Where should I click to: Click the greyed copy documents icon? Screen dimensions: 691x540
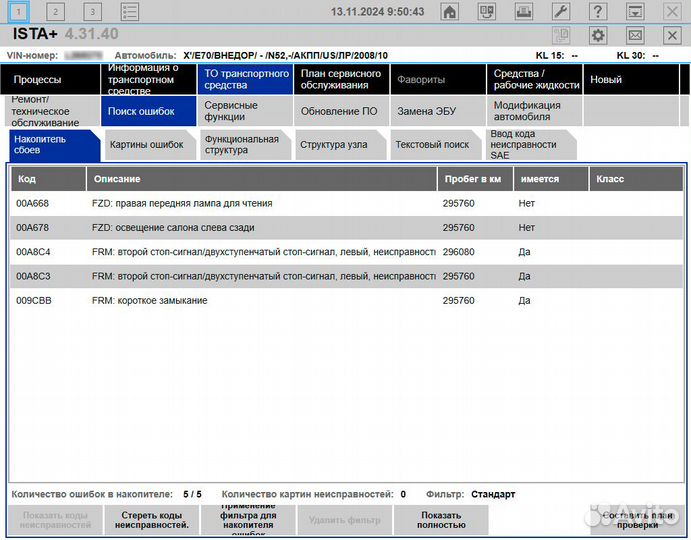561,35
